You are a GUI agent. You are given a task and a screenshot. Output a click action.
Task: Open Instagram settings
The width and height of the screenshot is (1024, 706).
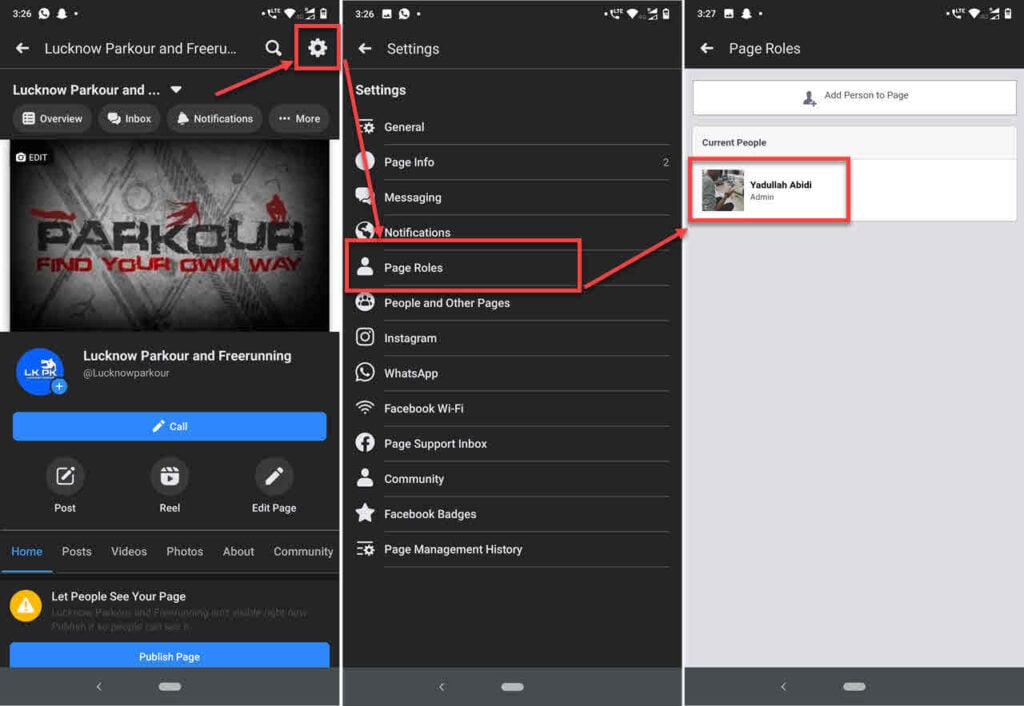coord(513,338)
